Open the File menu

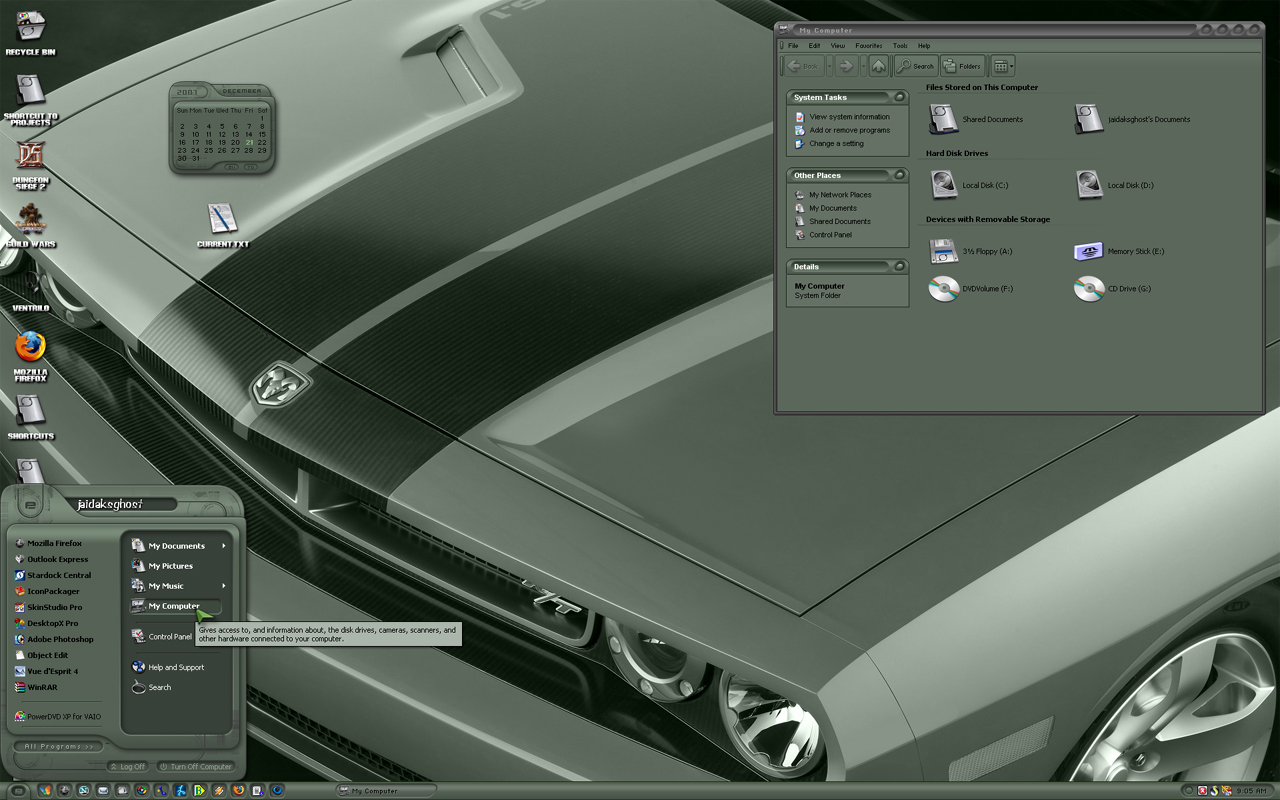point(793,45)
